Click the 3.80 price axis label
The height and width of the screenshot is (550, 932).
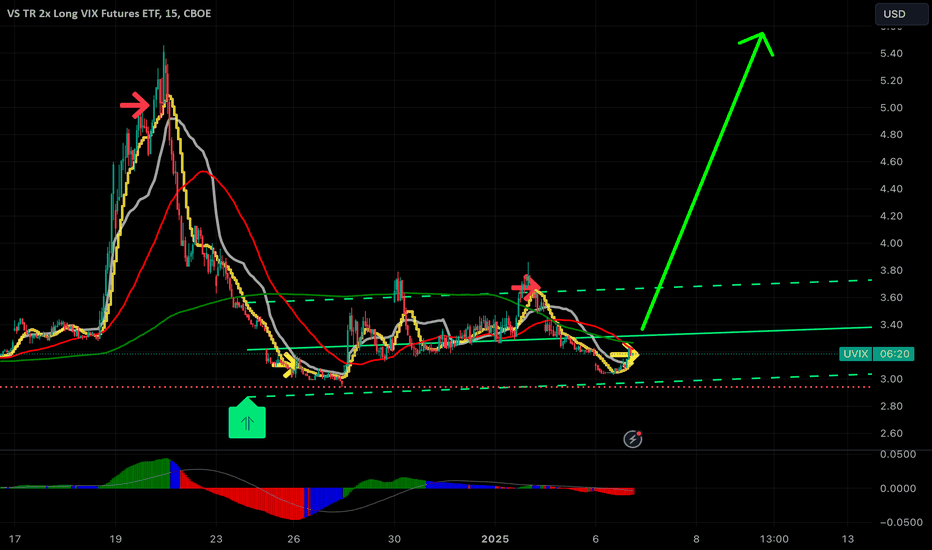pyautogui.click(x=891, y=271)
